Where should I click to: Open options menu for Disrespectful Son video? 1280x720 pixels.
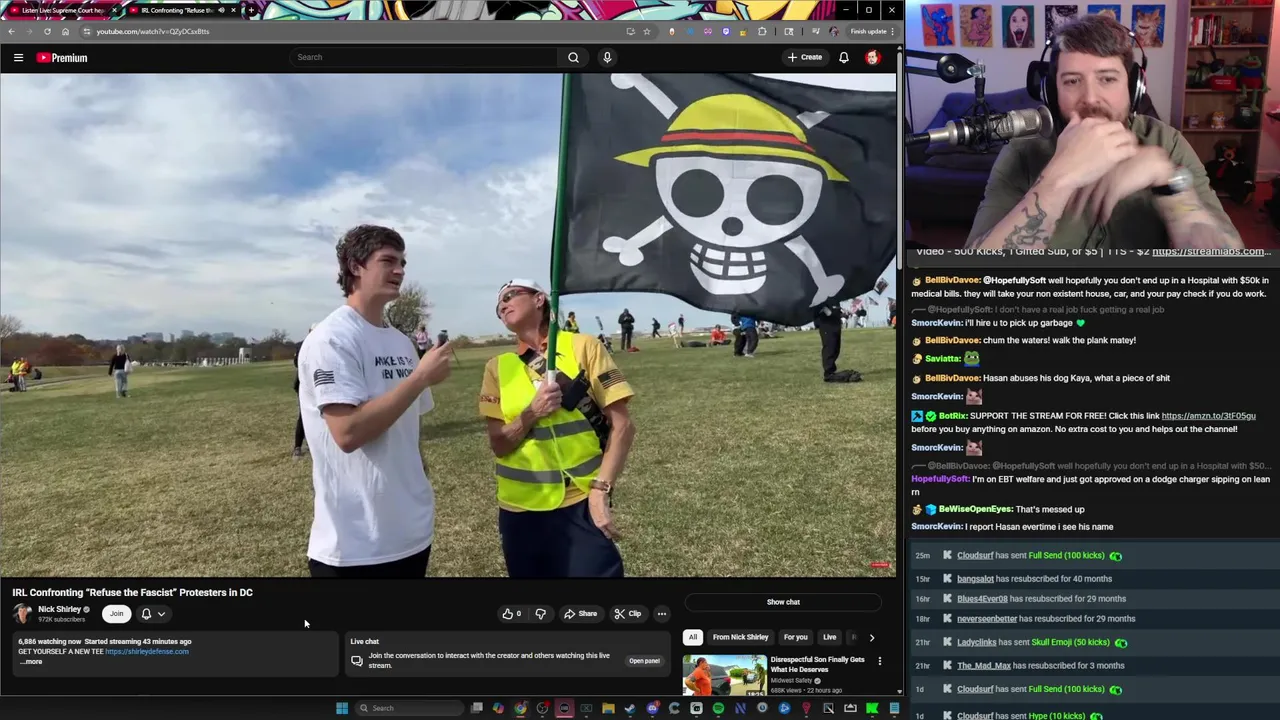click(879, 661)
